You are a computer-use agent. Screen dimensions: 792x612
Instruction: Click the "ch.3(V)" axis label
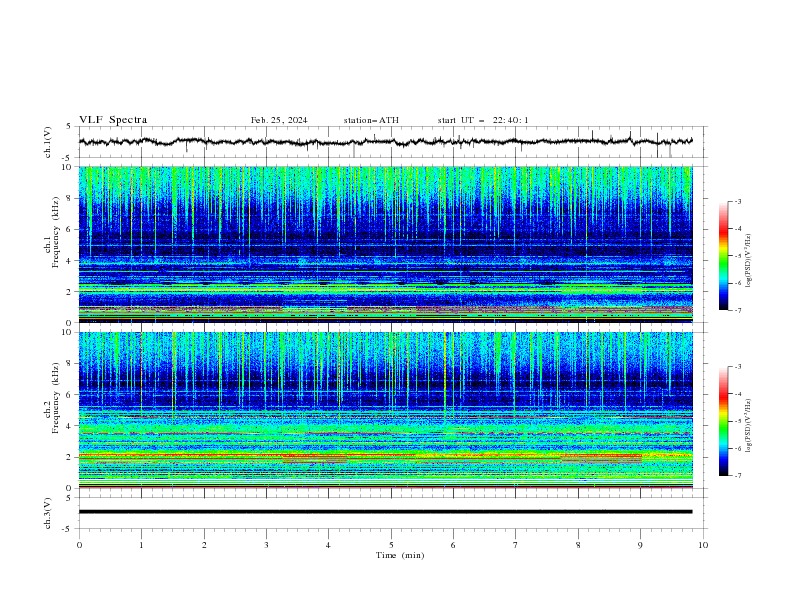[x=48, y=513]
